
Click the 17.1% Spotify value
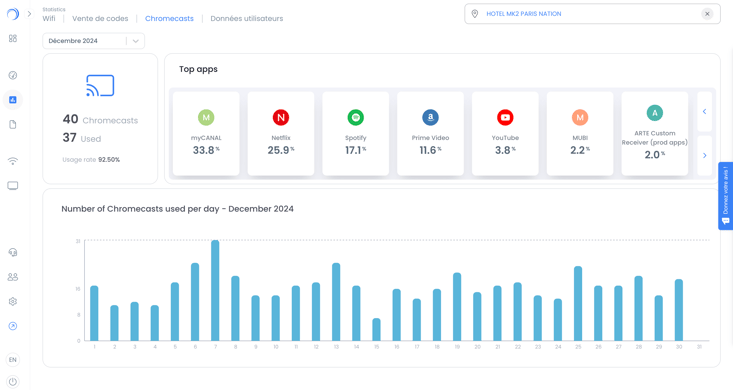[356, 150]
